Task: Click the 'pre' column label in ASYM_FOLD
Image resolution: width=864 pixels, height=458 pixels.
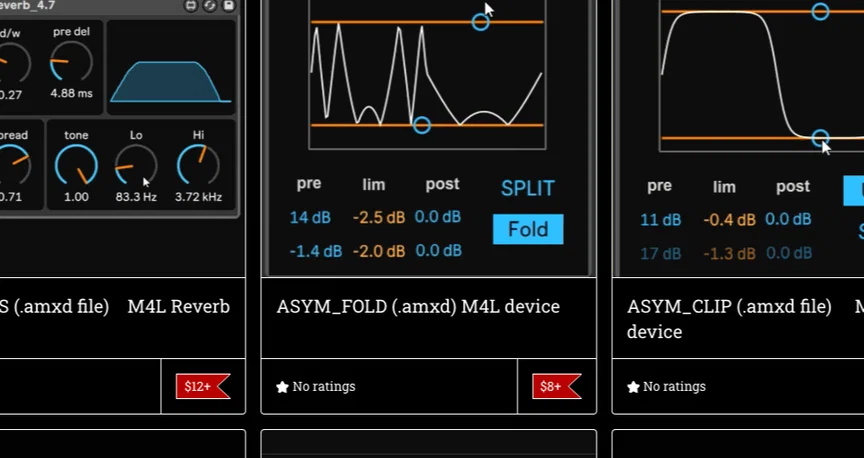Action: pos(309,184)
